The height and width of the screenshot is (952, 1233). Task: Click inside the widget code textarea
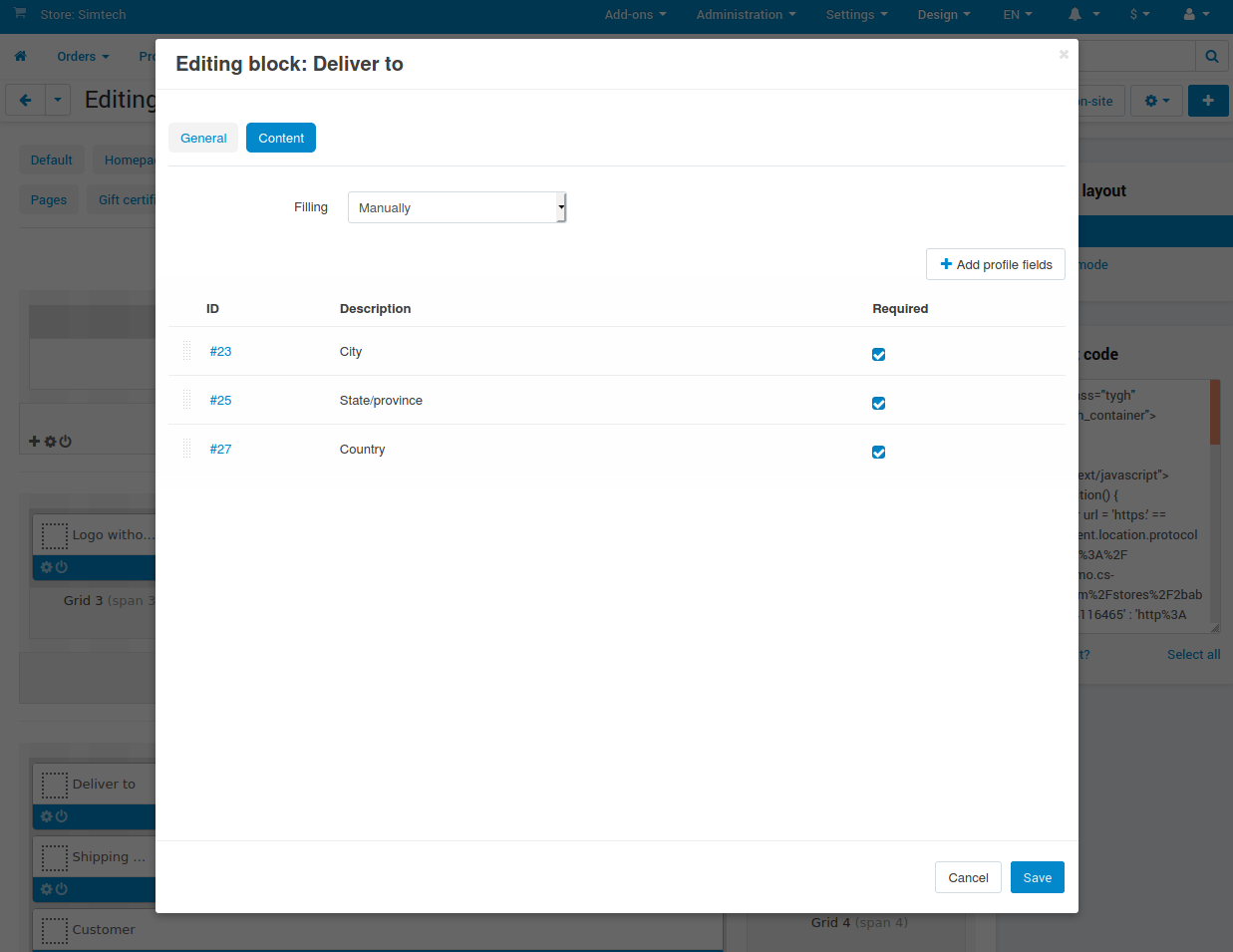click(1143, 505)
